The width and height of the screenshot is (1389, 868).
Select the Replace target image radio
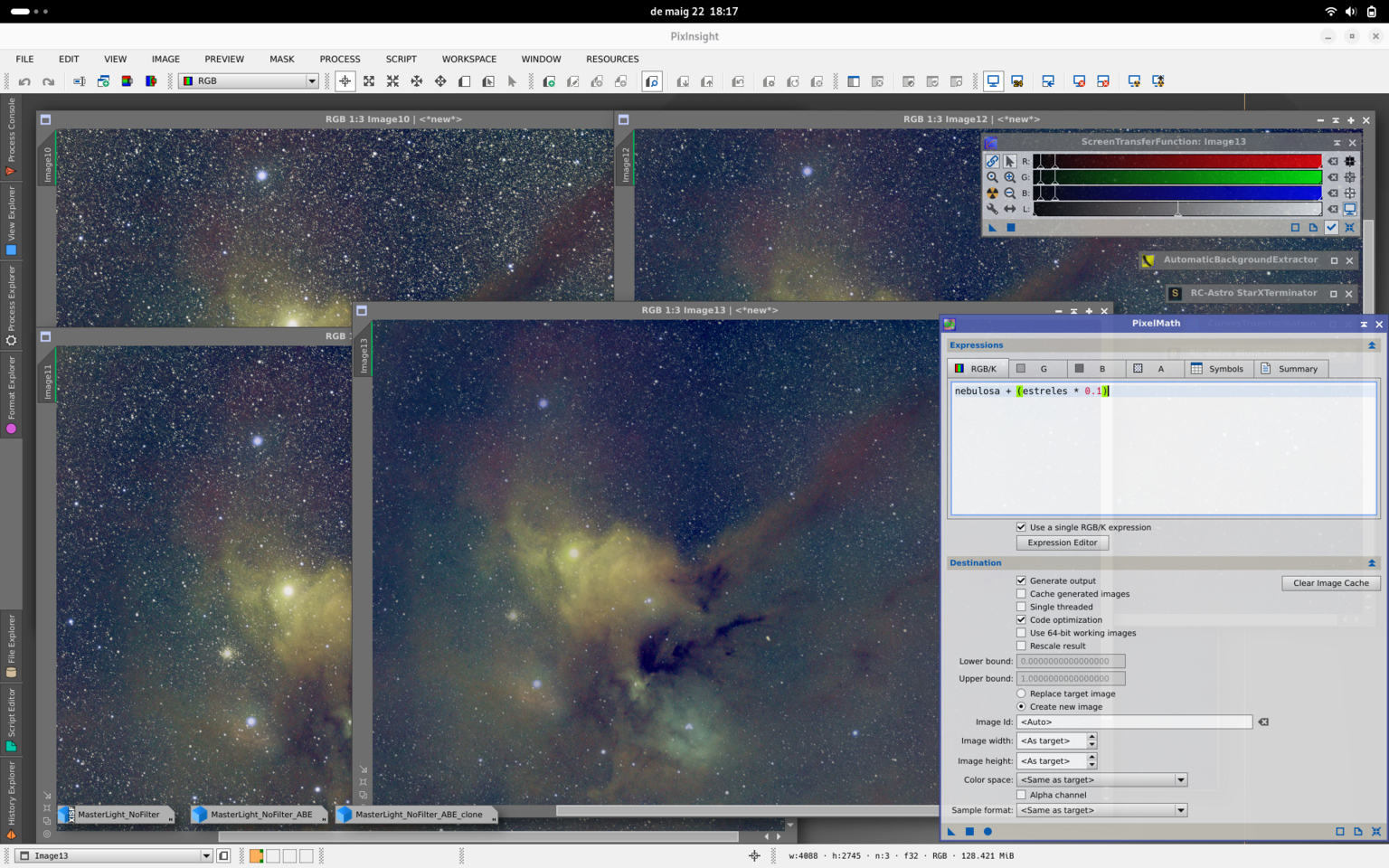pos(1021,693)
